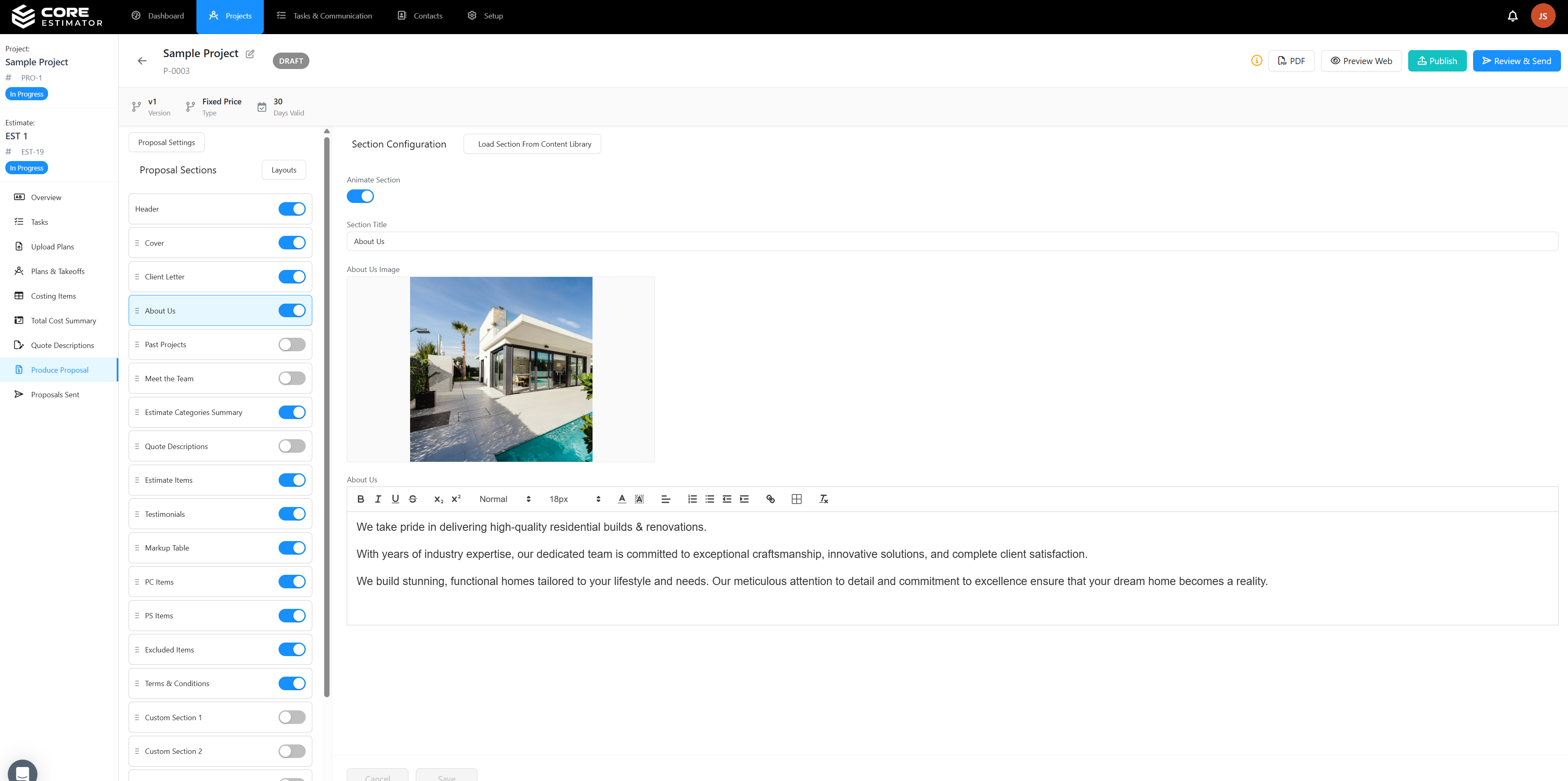
Task: Enable the Meet the Team section
Action: point(292,379)
